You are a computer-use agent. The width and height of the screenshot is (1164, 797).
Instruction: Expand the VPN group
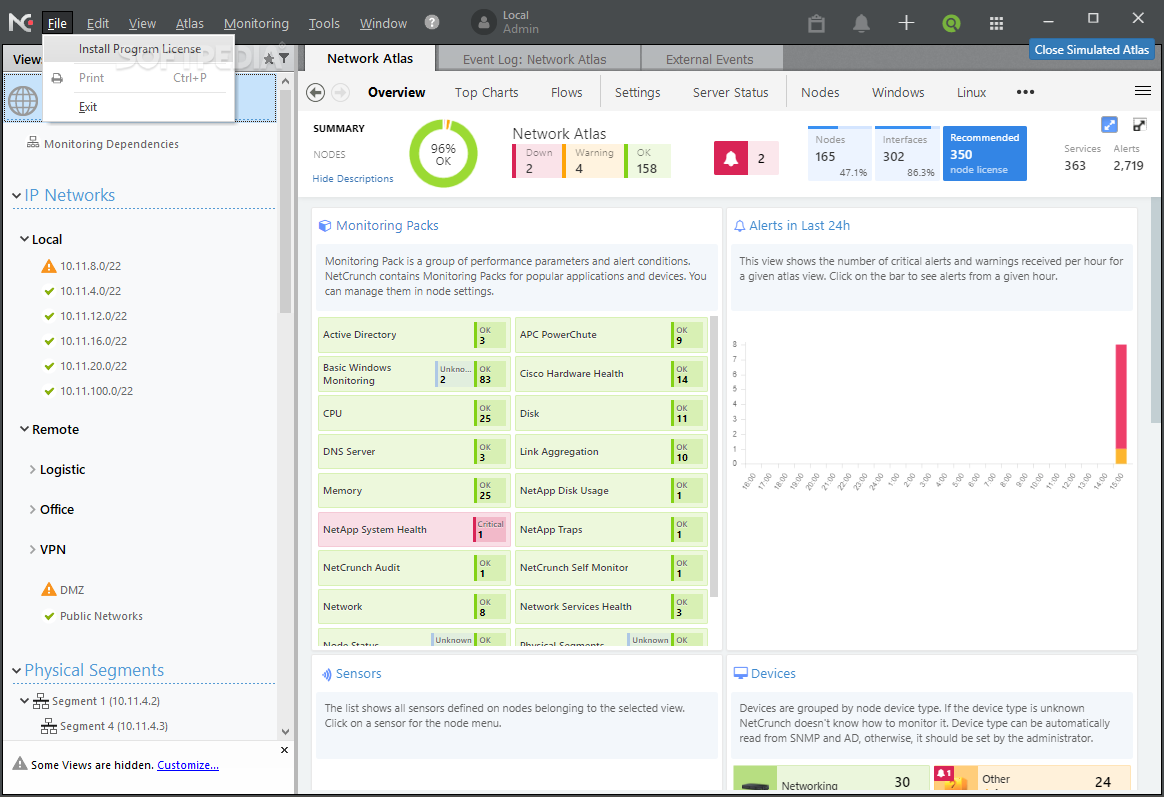(32, 549)
